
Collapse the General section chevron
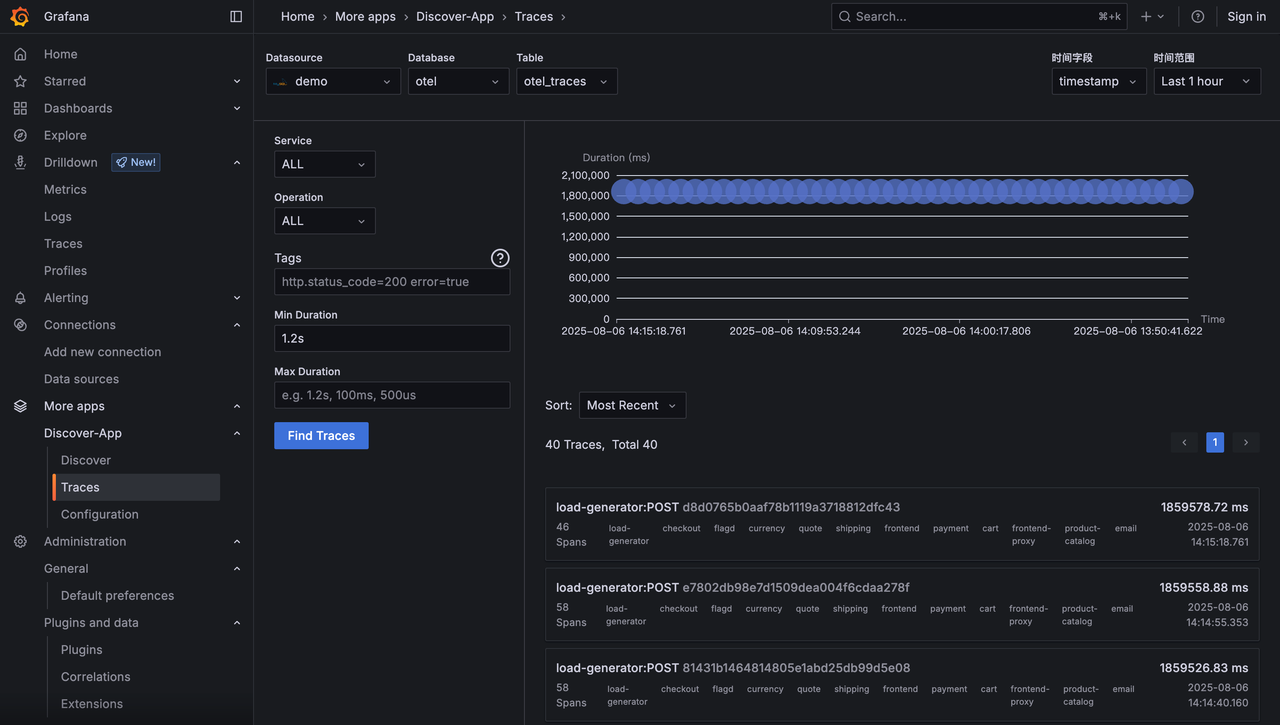point(237,568)
